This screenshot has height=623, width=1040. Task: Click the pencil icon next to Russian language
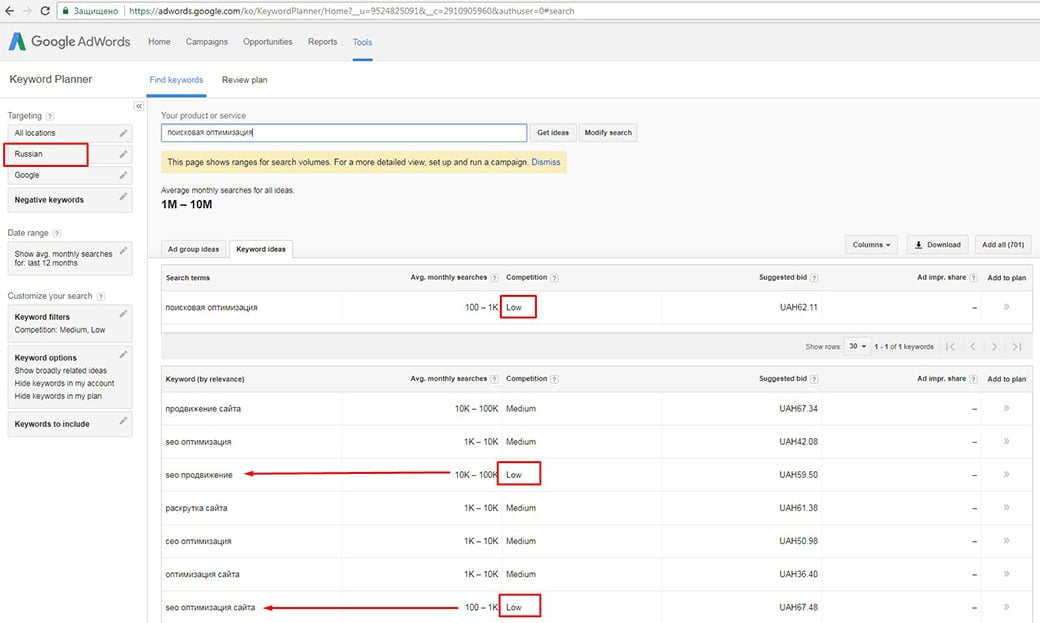point(123,154)
